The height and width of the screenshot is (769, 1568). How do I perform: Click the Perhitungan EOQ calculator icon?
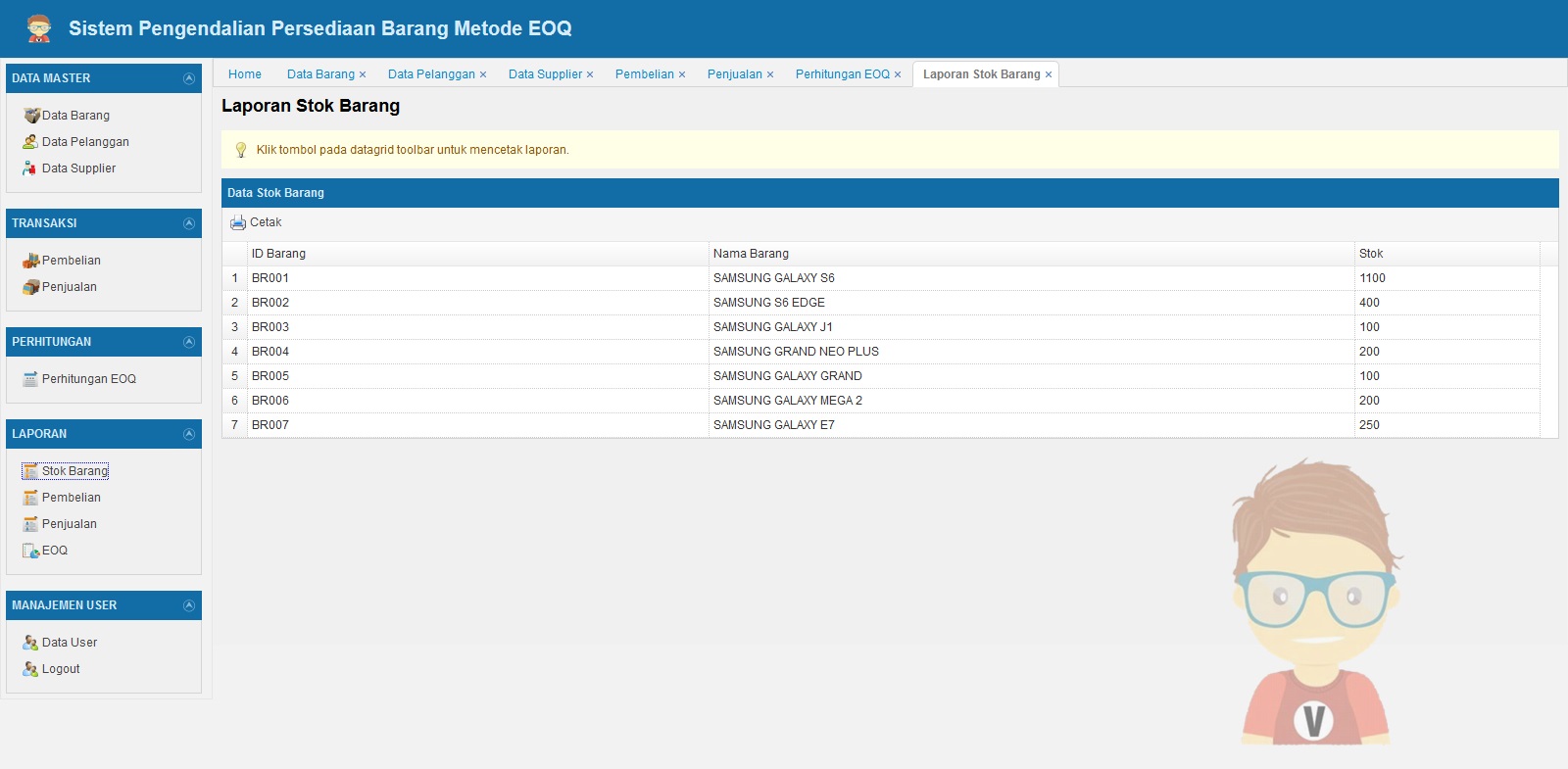[30, 379]
